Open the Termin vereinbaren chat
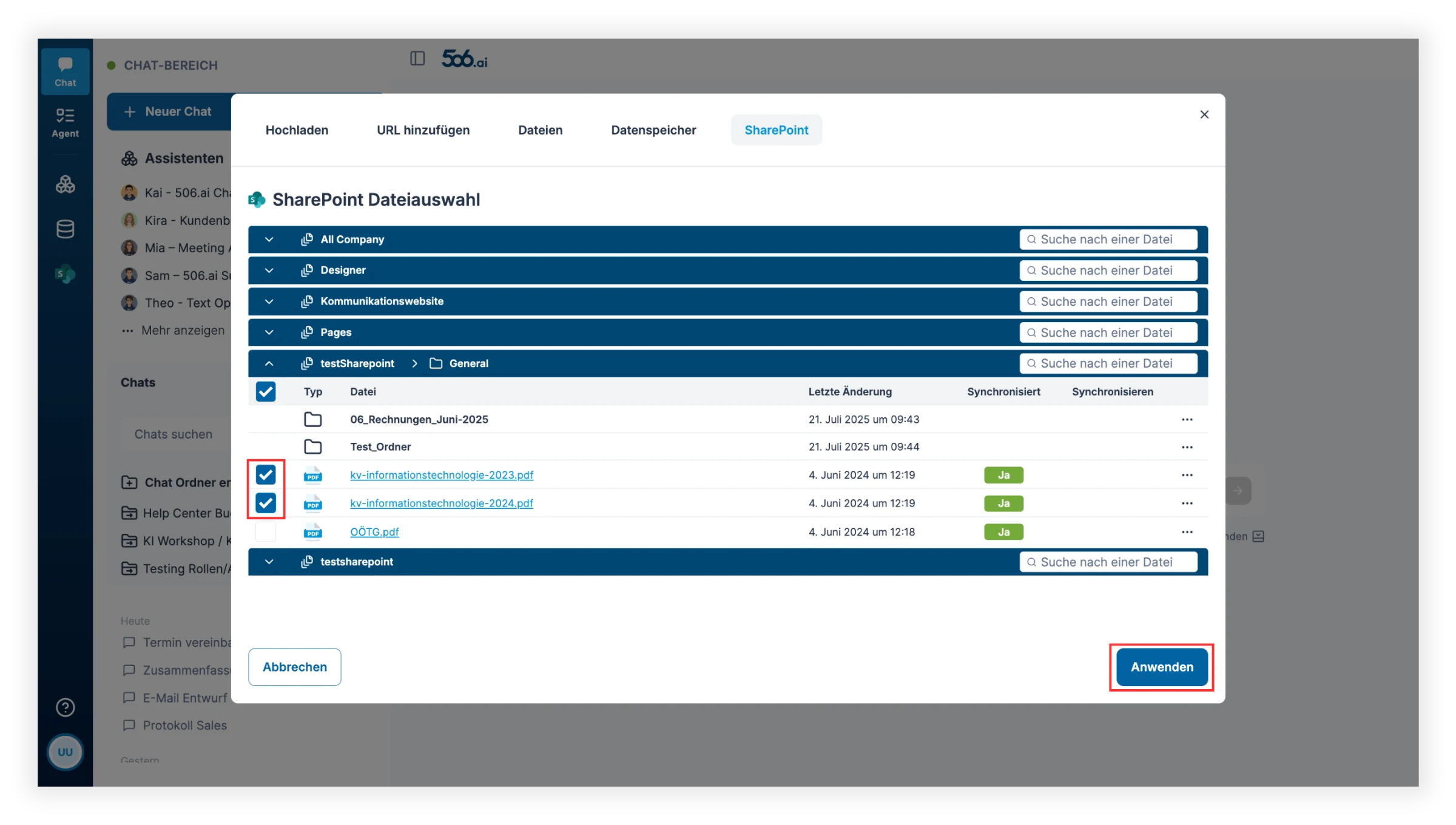Screen dimensions: 1456x825 [x=176, y=642]
